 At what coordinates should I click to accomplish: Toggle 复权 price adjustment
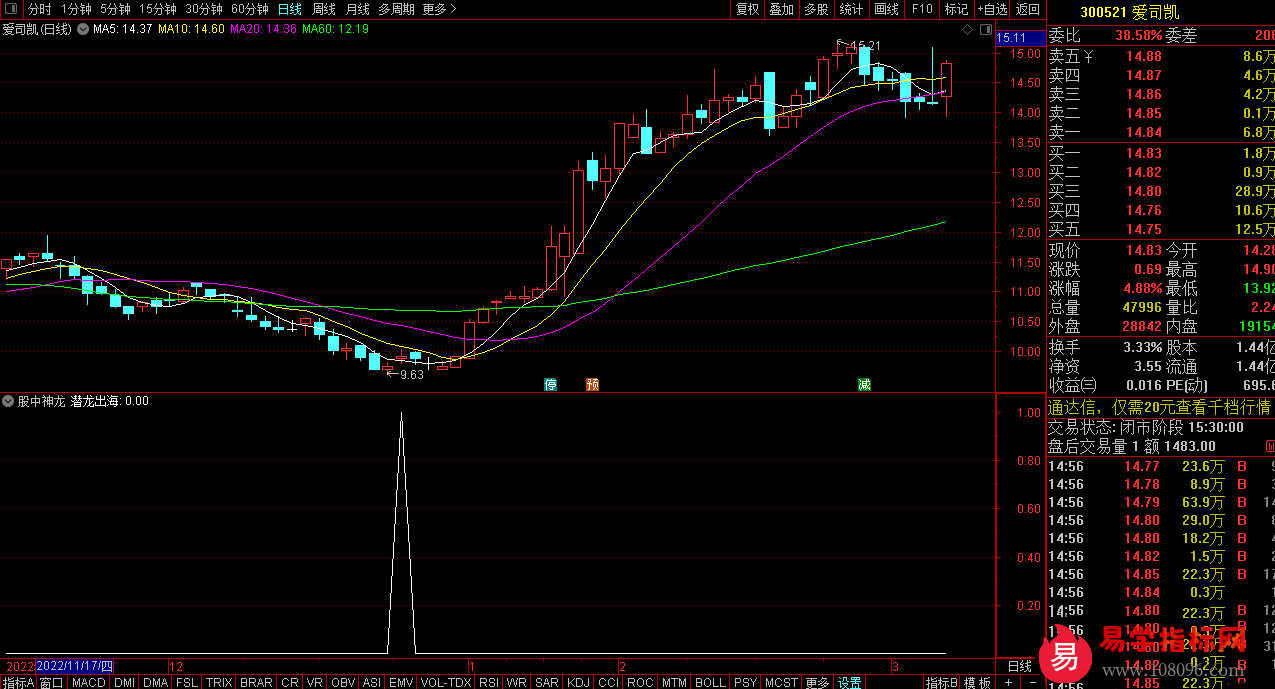click(x=747, y=9)
